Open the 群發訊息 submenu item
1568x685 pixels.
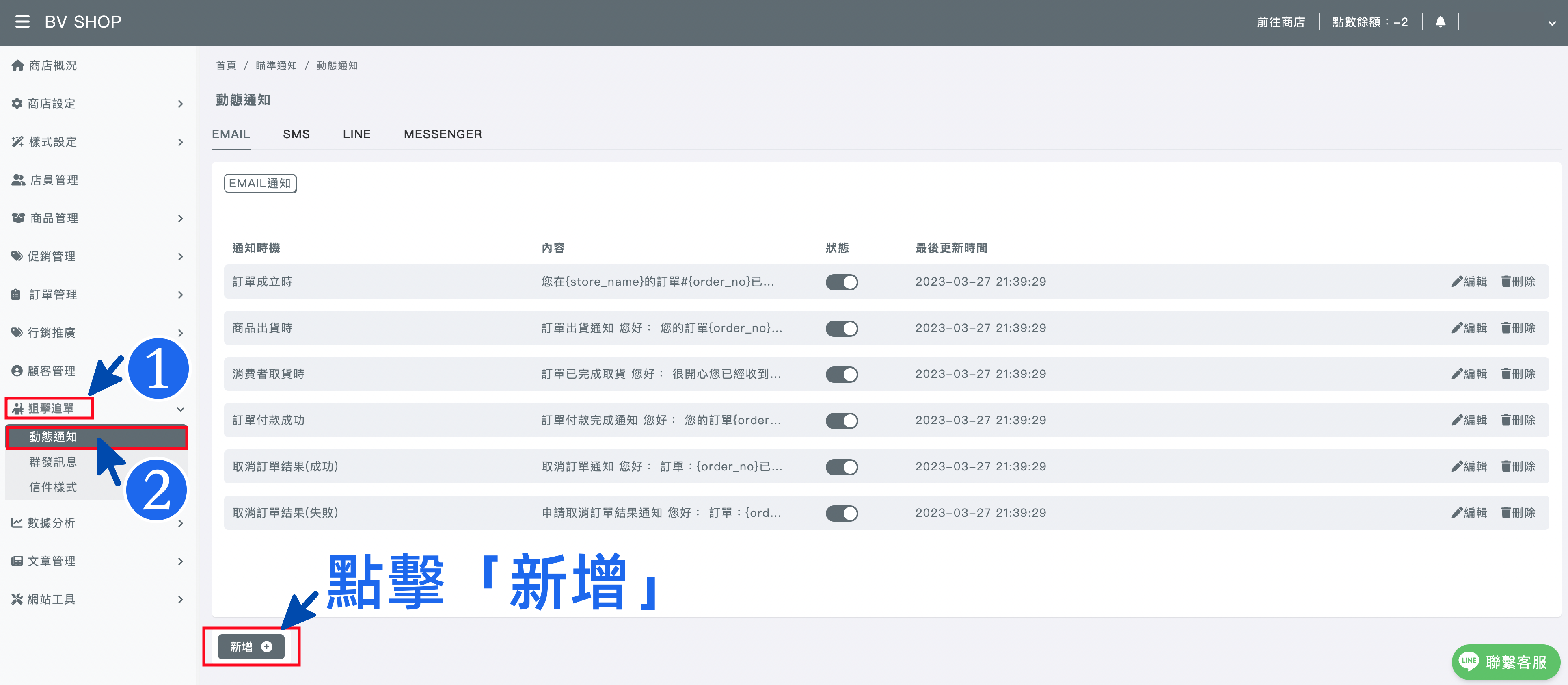(x=53, y=462)
